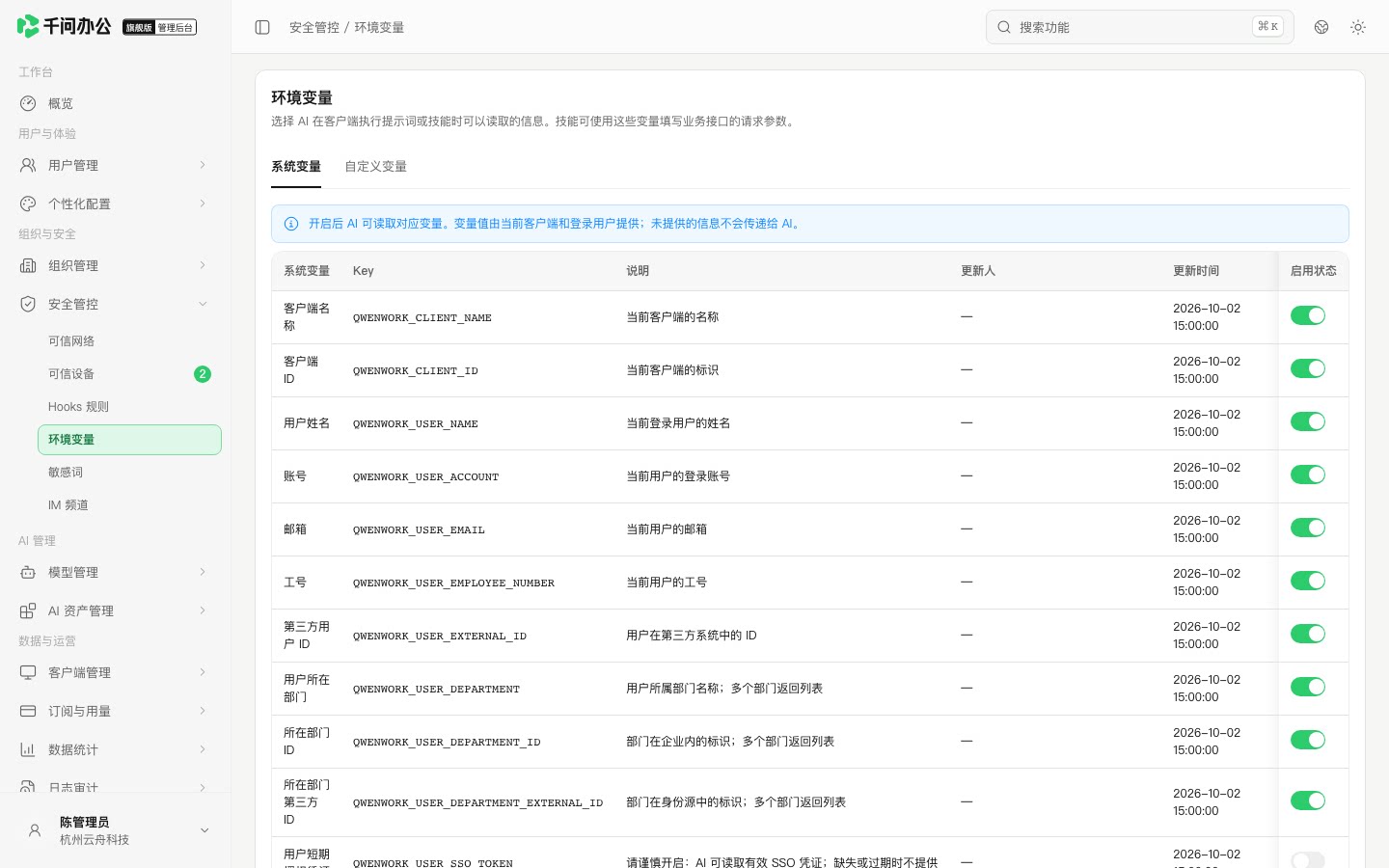Switch to the 自定义变量 tab
Image resolution: width=1389 pixels, height=868 pixels.
pyautogui.click(x=375, y=167)
